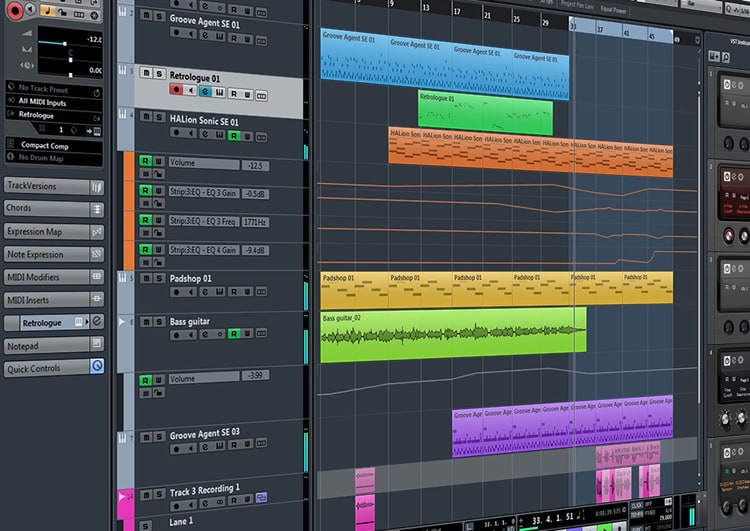Open channel settings 'e' on Retrologue 01

[x=205, y=91]
